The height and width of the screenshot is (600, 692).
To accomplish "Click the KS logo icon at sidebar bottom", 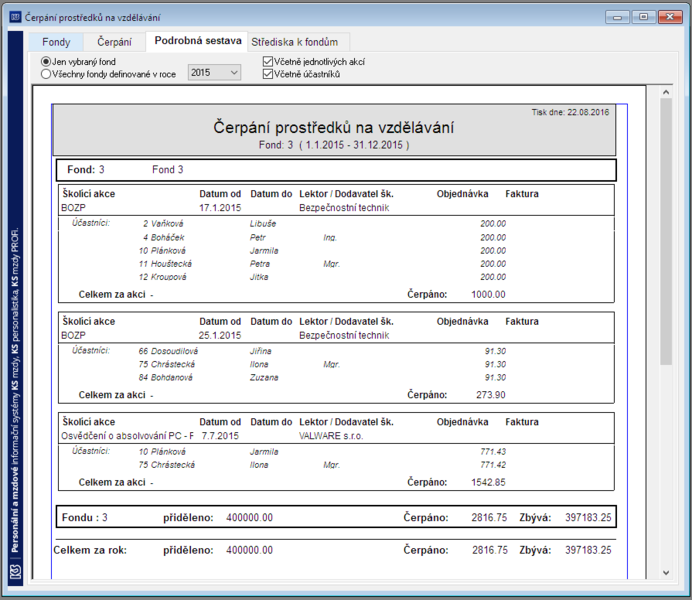I will [x=15, y=573].
